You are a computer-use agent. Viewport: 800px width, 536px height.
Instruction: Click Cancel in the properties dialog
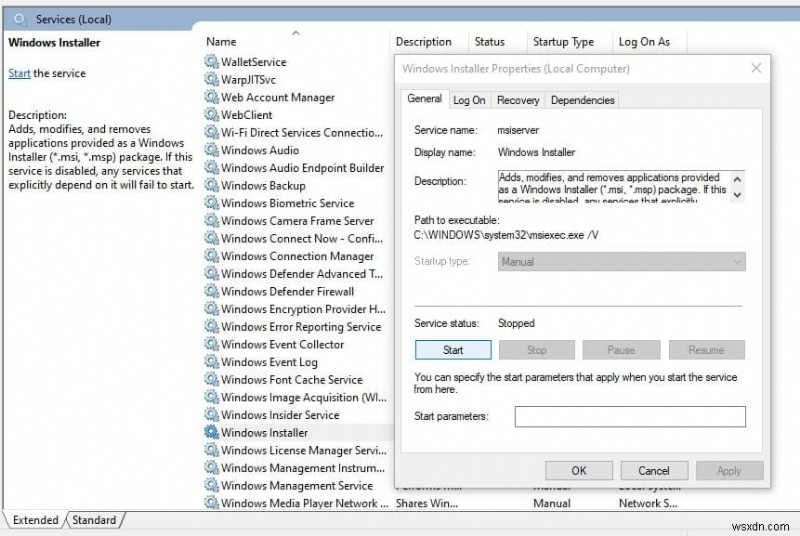pyautogui.click(x=654, y=470)
